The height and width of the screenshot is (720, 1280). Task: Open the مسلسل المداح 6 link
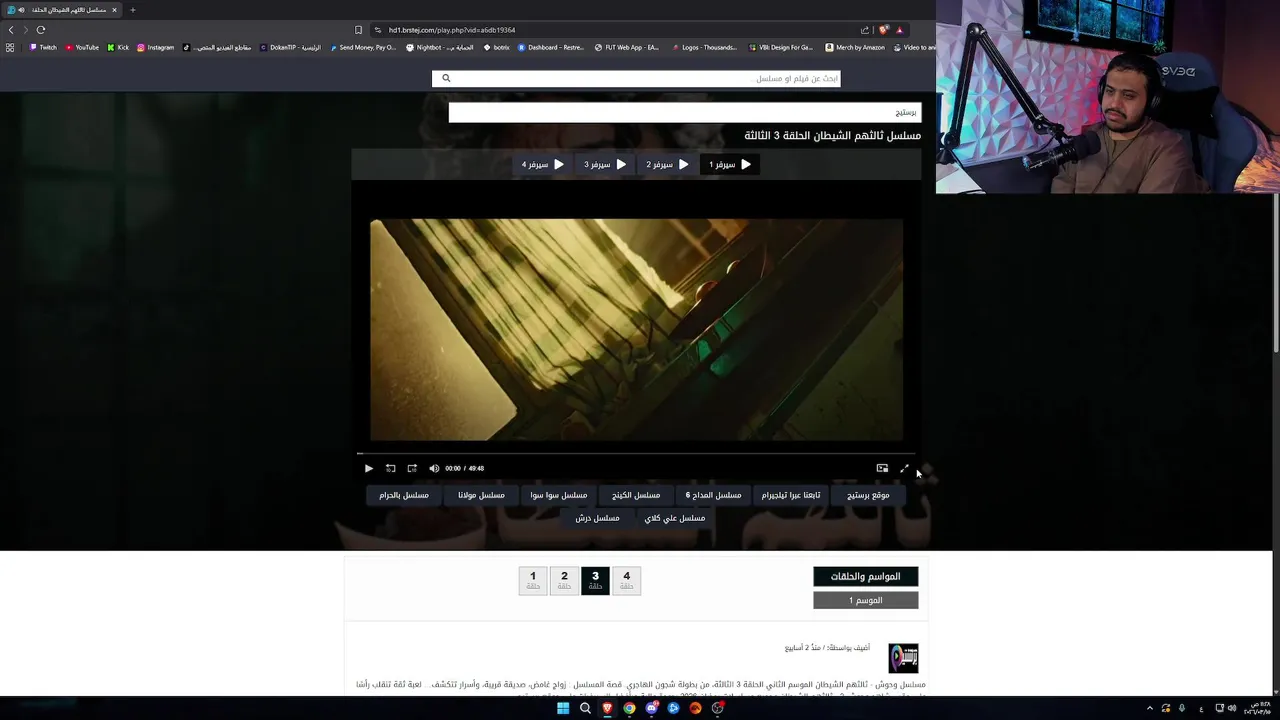point(713,495)
